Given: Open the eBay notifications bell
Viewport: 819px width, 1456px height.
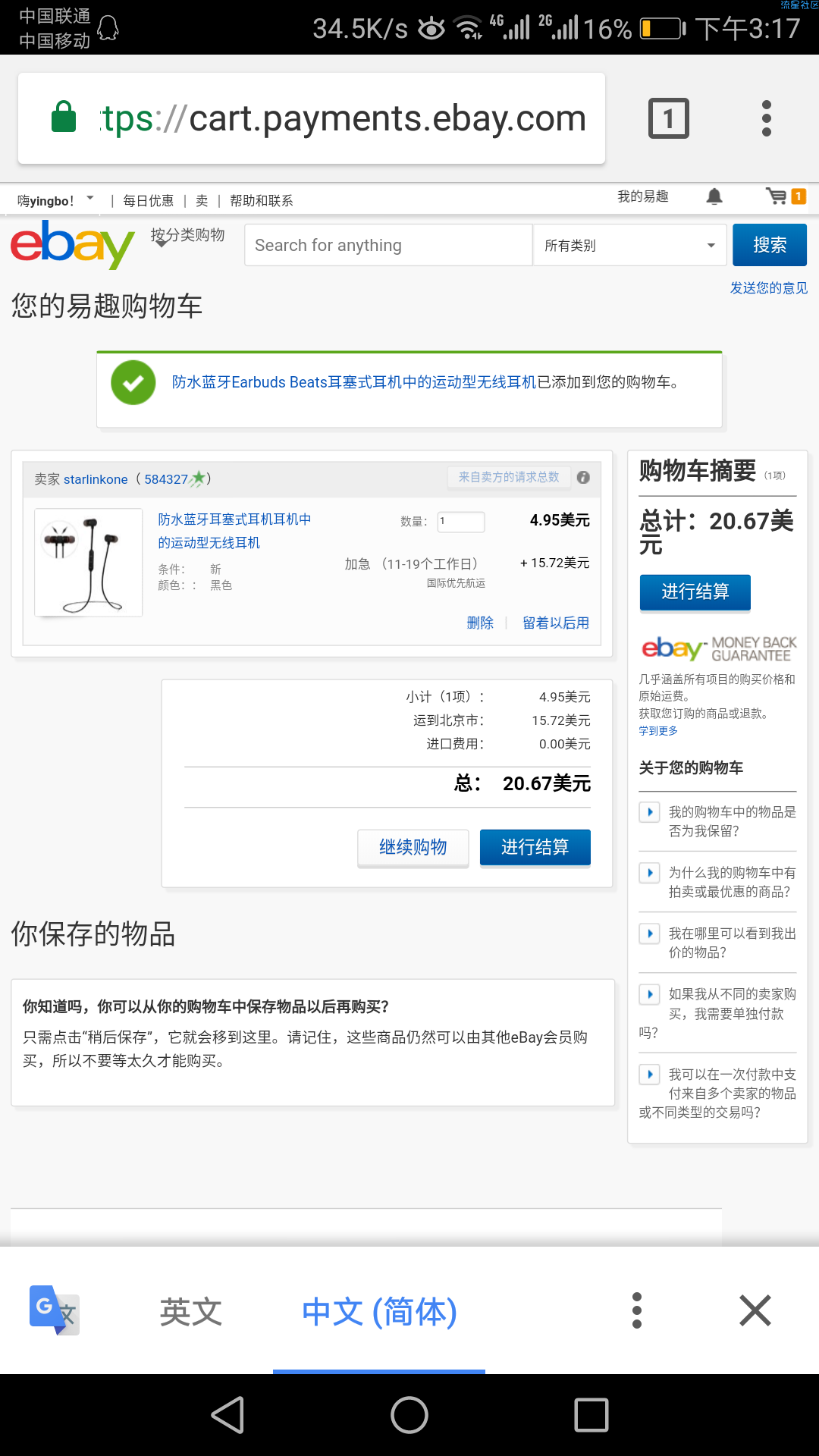Looking at the screenshot, I should click(714, 197).
